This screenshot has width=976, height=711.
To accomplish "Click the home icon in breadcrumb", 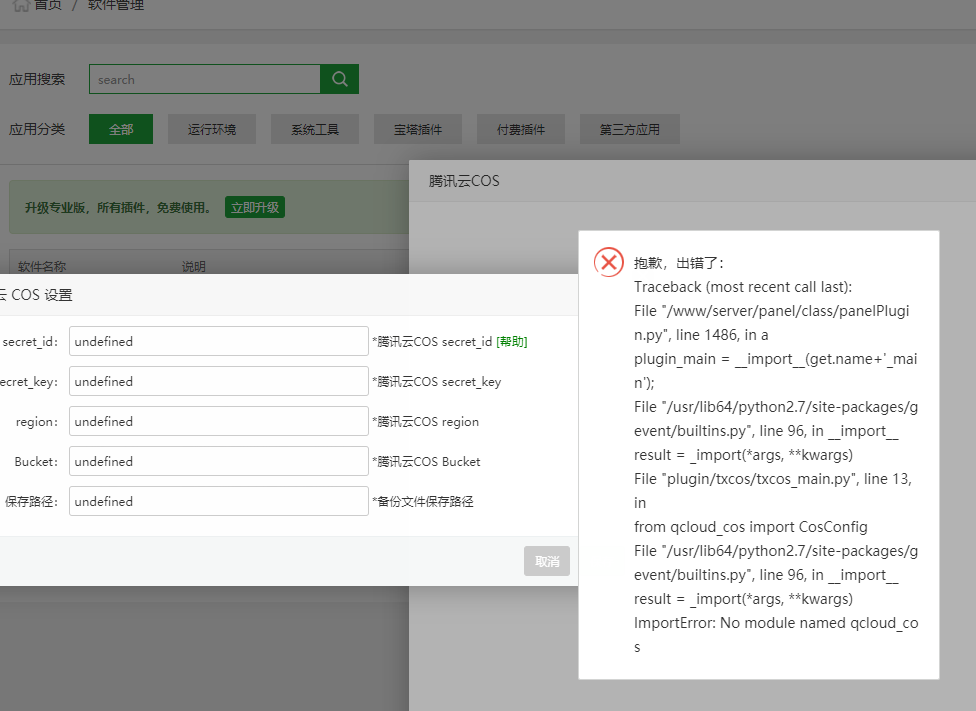I will pyautogui.click(x=21, y=5).
